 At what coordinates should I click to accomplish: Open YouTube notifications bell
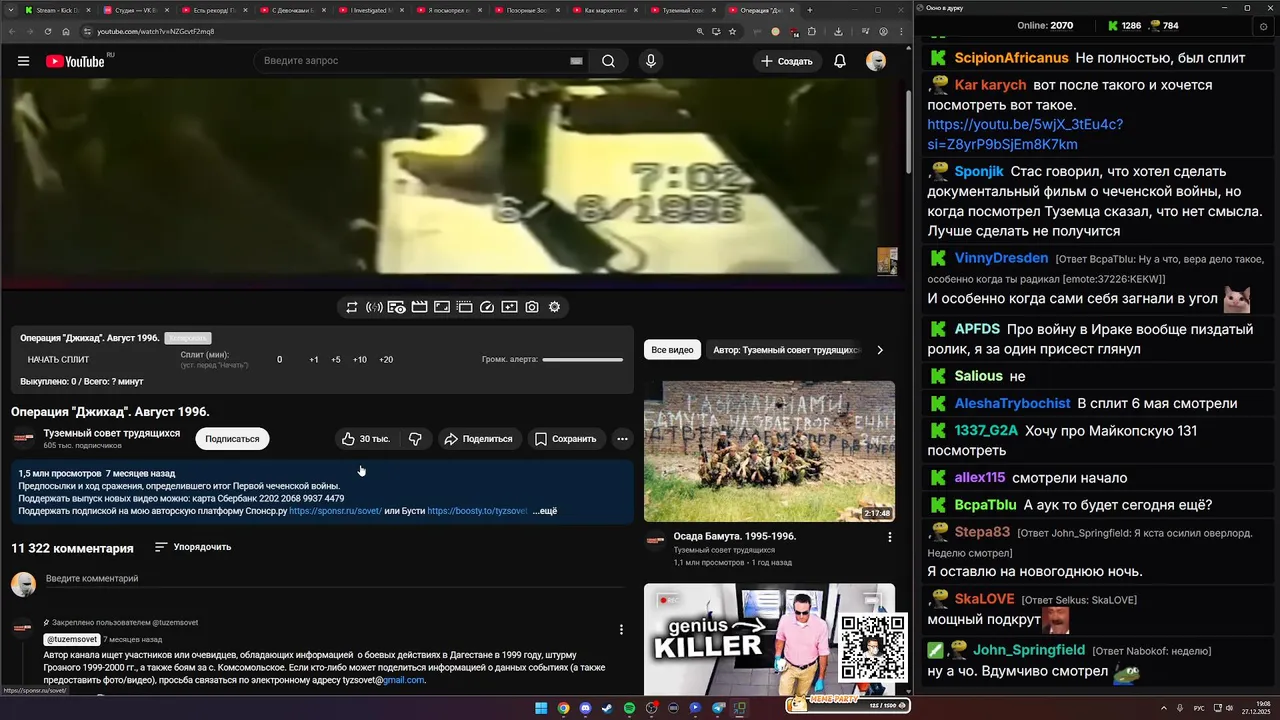(x=840, y=61)
